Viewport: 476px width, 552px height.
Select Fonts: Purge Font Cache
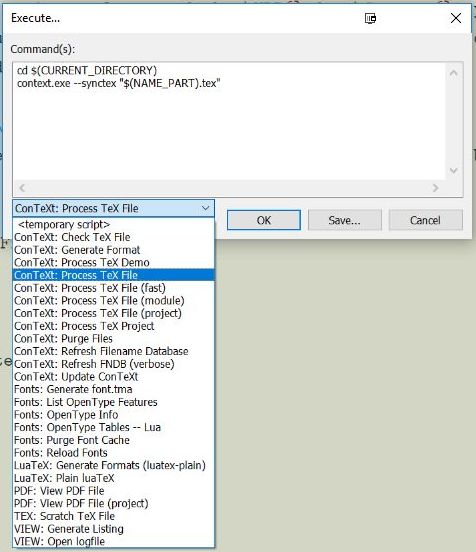pos(113,440)
